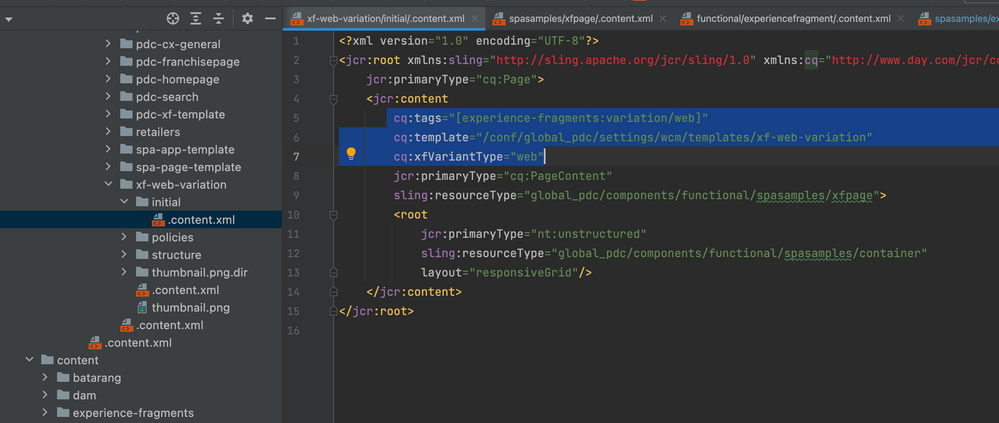Close the xf-web-variation/initial/.content.xml tab
999x423 pixels.
[474, 18]
